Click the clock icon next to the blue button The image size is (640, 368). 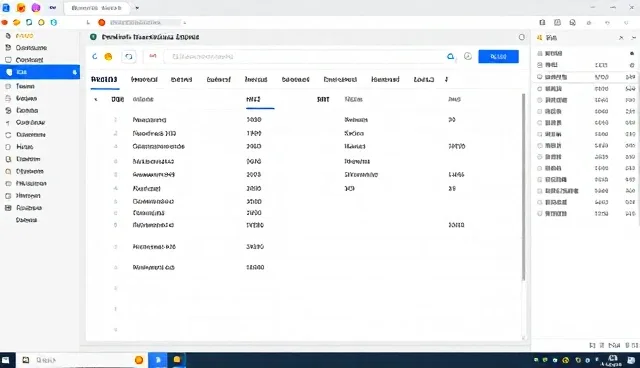click(x=468, y=56)
